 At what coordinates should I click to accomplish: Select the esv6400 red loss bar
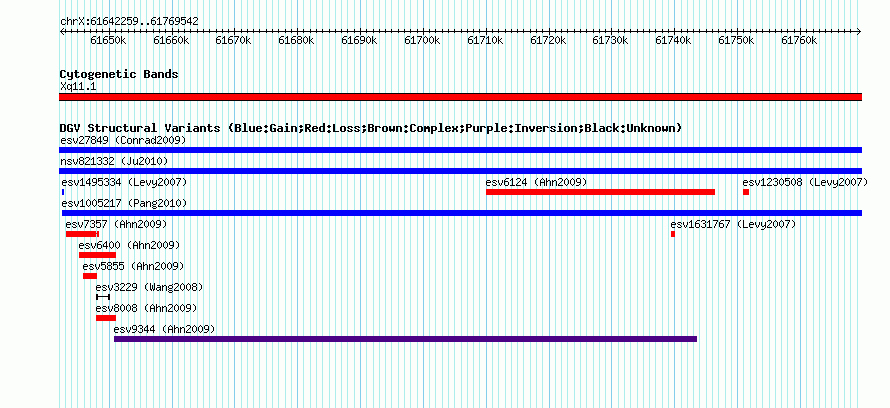click(x=97, y=255)
